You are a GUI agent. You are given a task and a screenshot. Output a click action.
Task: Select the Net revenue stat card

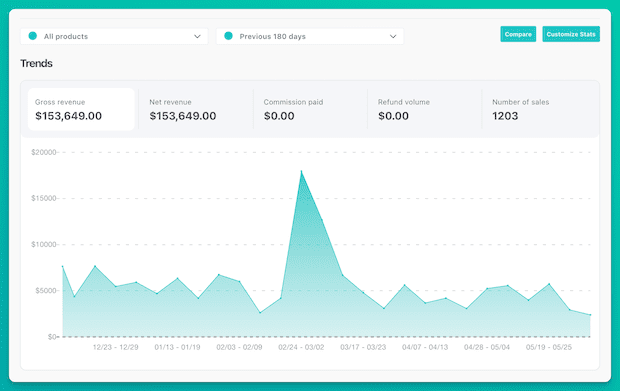(196, 109)
